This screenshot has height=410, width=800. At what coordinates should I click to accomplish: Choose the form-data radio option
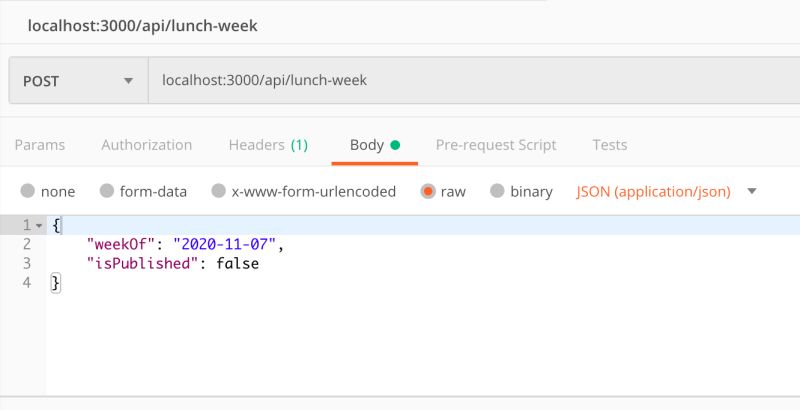[x=107, y=191]
